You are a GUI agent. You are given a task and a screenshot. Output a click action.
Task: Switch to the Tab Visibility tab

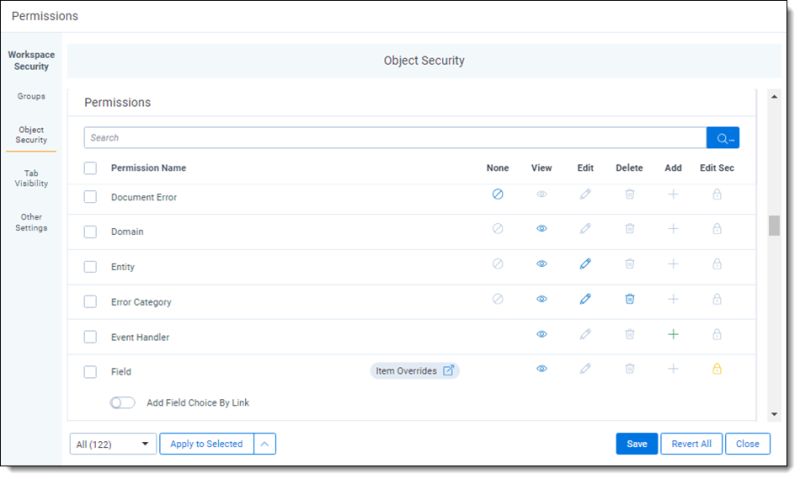31,178
